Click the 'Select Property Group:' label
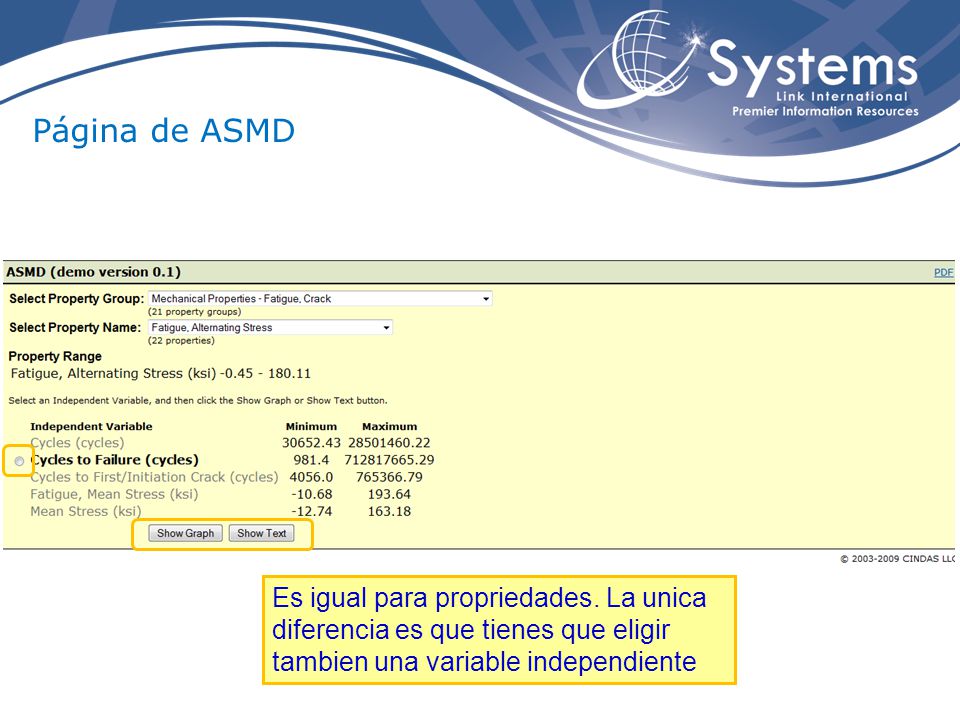Image resolution: width=960 pixels, height=720 pixels. click(77, 299)
